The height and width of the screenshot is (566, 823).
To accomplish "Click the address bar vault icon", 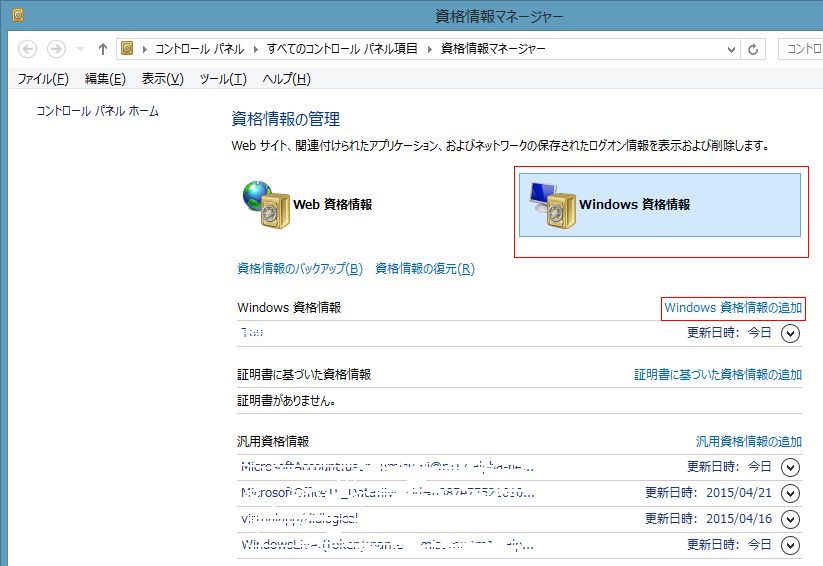I will (128, 49).
